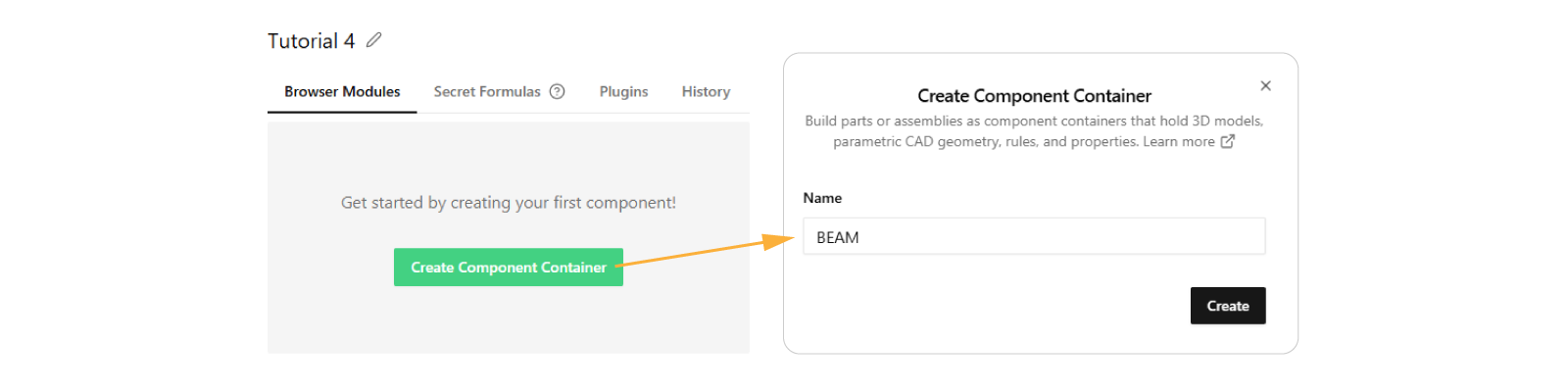1568x392 pixels.
Task: Go to the Plugins tab
Action: 623,91
